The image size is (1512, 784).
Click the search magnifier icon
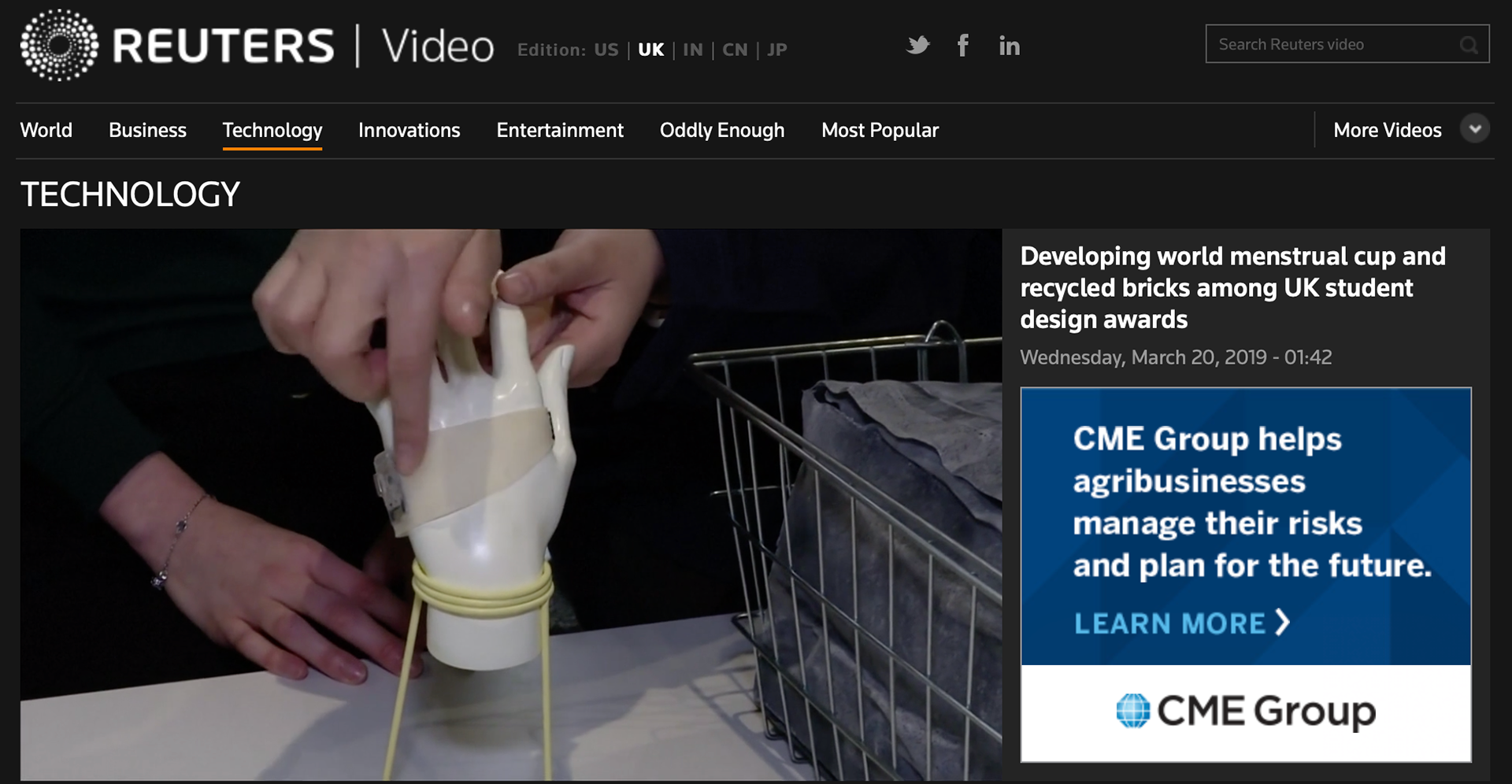1468,45
